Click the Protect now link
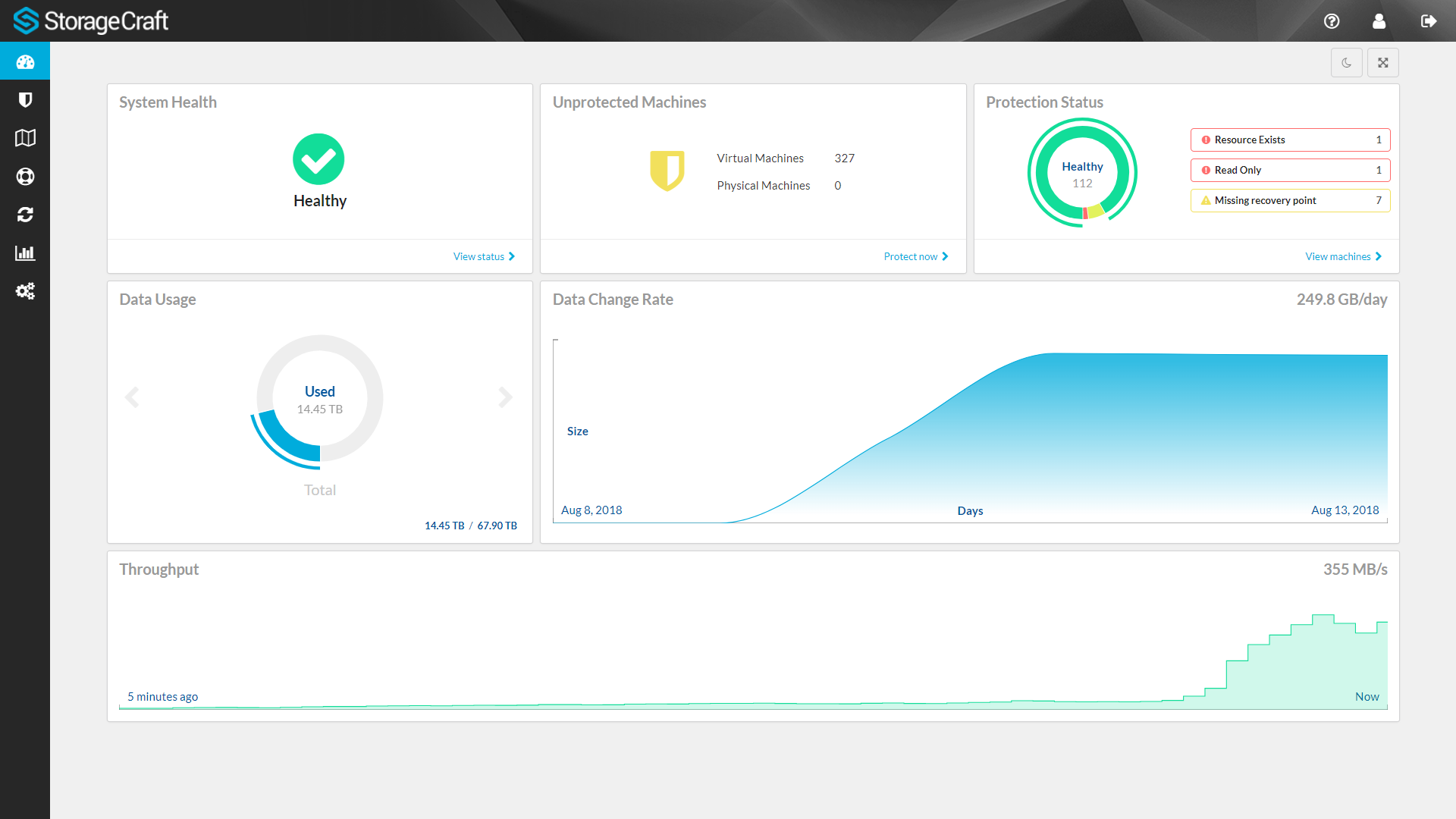 coord(912,256)
